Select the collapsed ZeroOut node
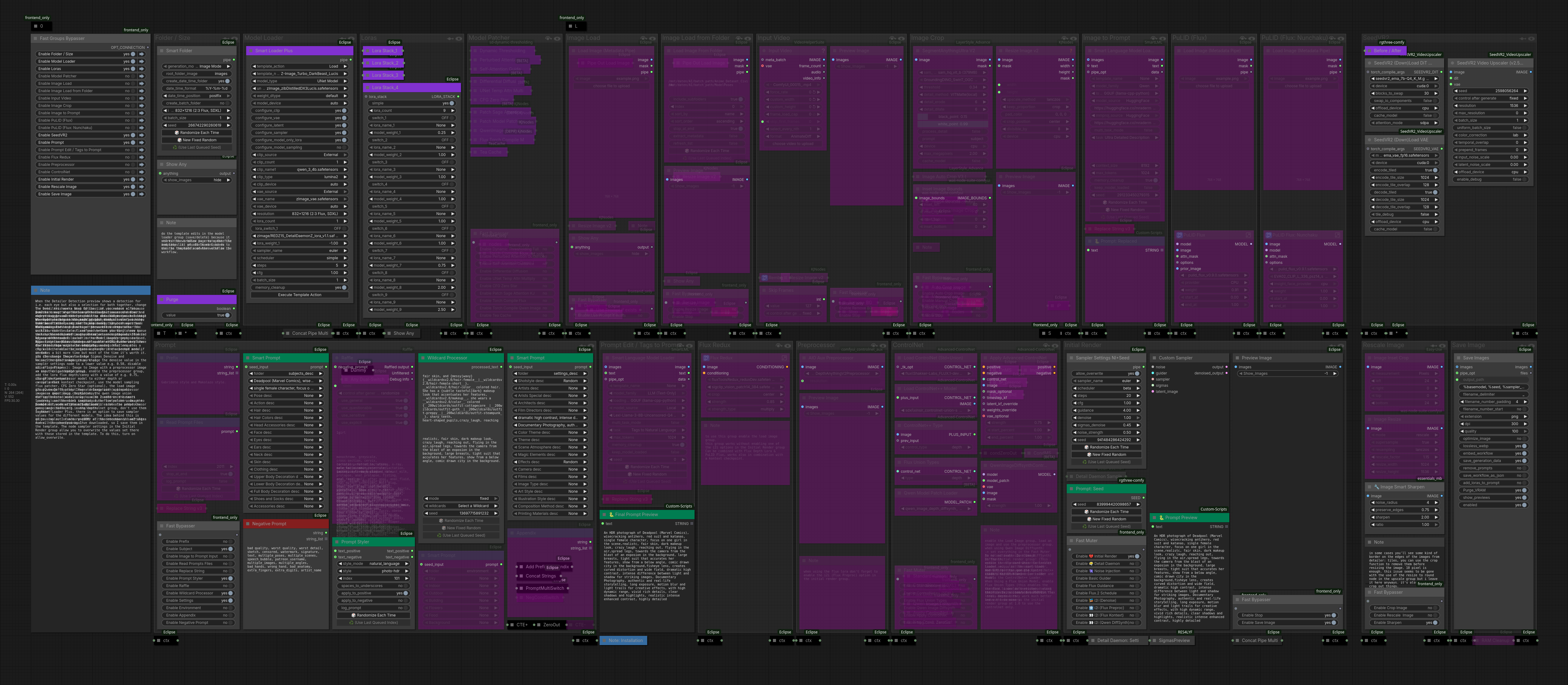The image size is (1568, 685). click(551, 625)
